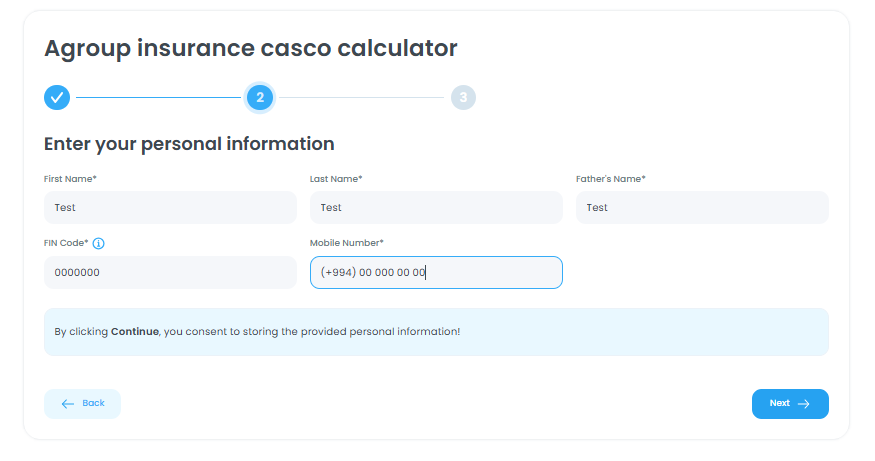
Task: Jump to step 3 circle indicator
Action: (x=463, y=97)
